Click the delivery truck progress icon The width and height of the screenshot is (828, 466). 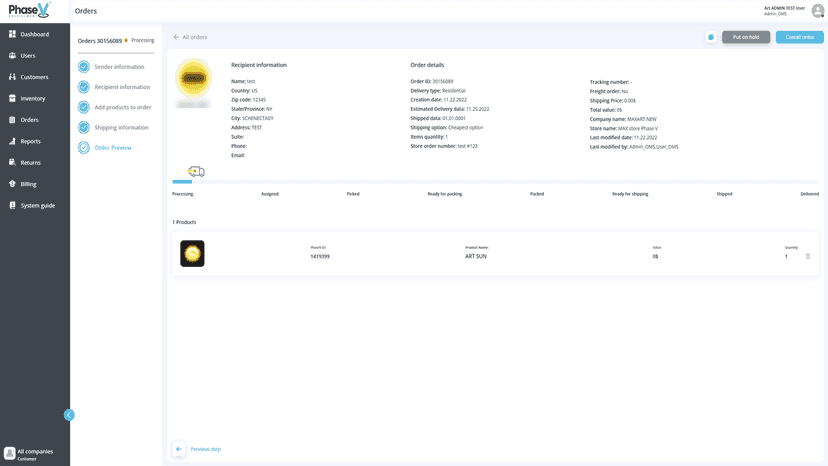pos(196,171)
